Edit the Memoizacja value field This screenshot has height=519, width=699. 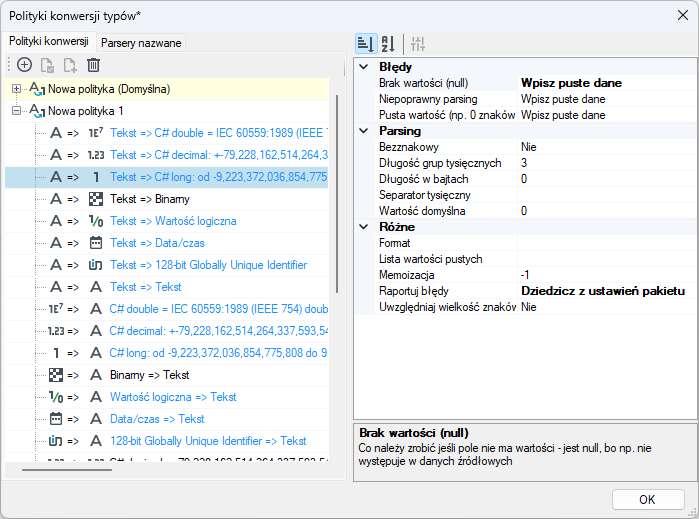(607, 275)
